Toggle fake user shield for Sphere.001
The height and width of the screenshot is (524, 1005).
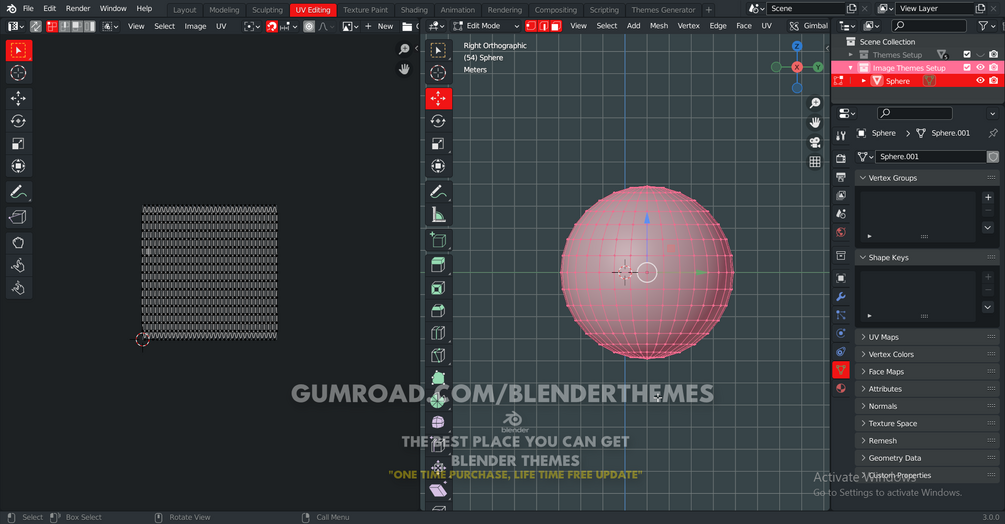(x=993, y=156)
